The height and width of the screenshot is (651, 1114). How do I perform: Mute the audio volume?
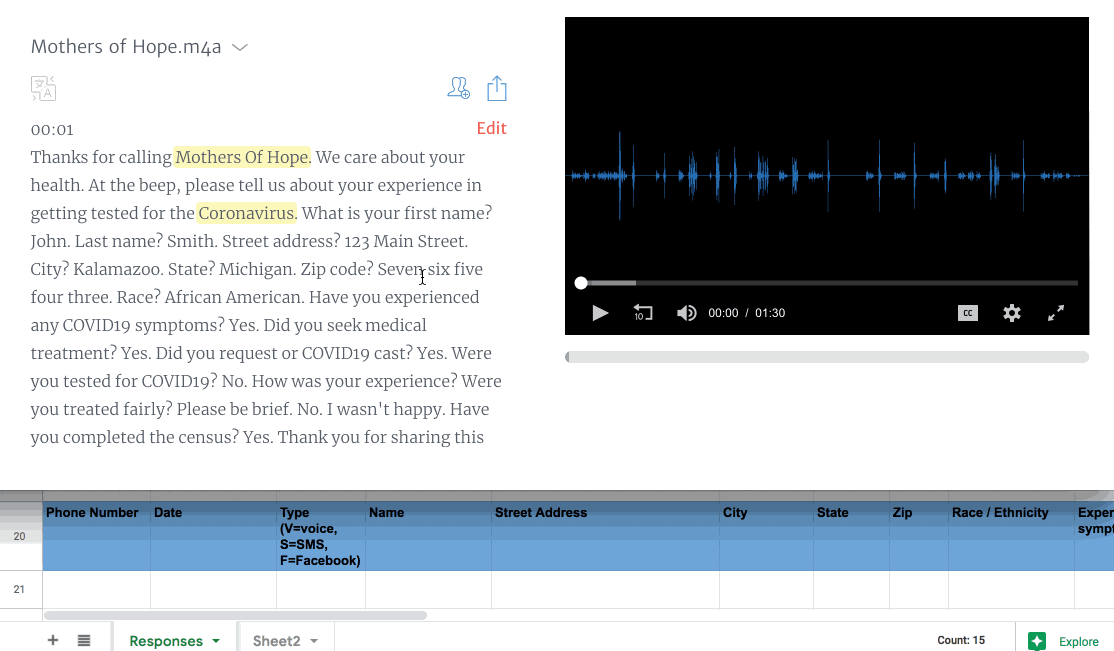point(686,313)
